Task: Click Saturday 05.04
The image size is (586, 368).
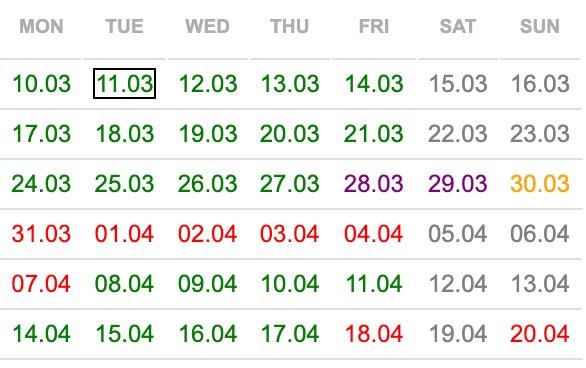Action: [x=458, y=234]
